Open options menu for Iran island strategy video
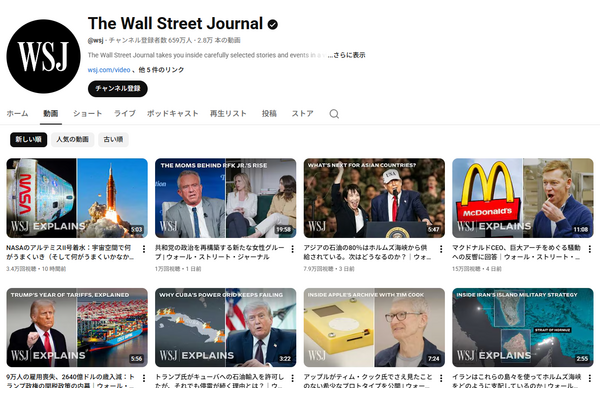The width and height of the screenshot is (600, 400). pyautogui.click(x=590, y=378)
